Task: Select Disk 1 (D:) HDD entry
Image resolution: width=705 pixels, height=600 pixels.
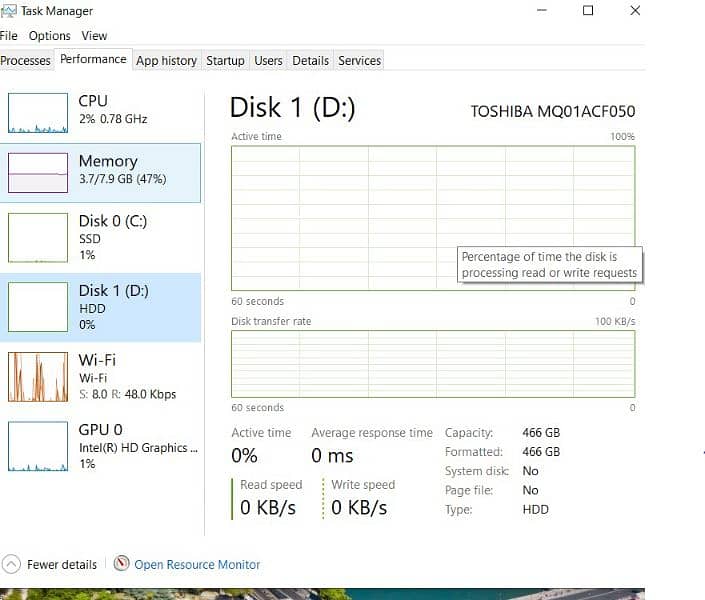Action: [x=100, y=307]
